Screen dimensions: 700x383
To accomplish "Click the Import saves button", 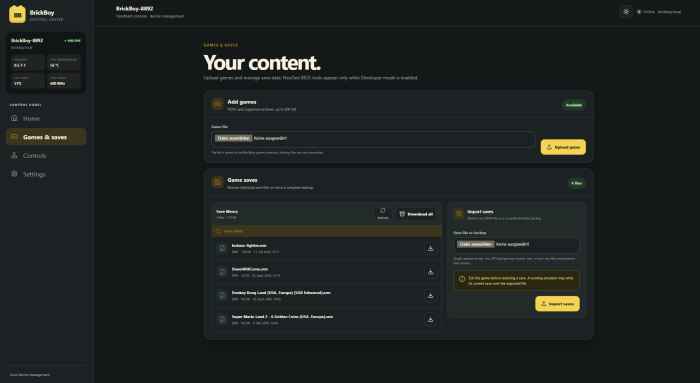I will coord(557,304).
